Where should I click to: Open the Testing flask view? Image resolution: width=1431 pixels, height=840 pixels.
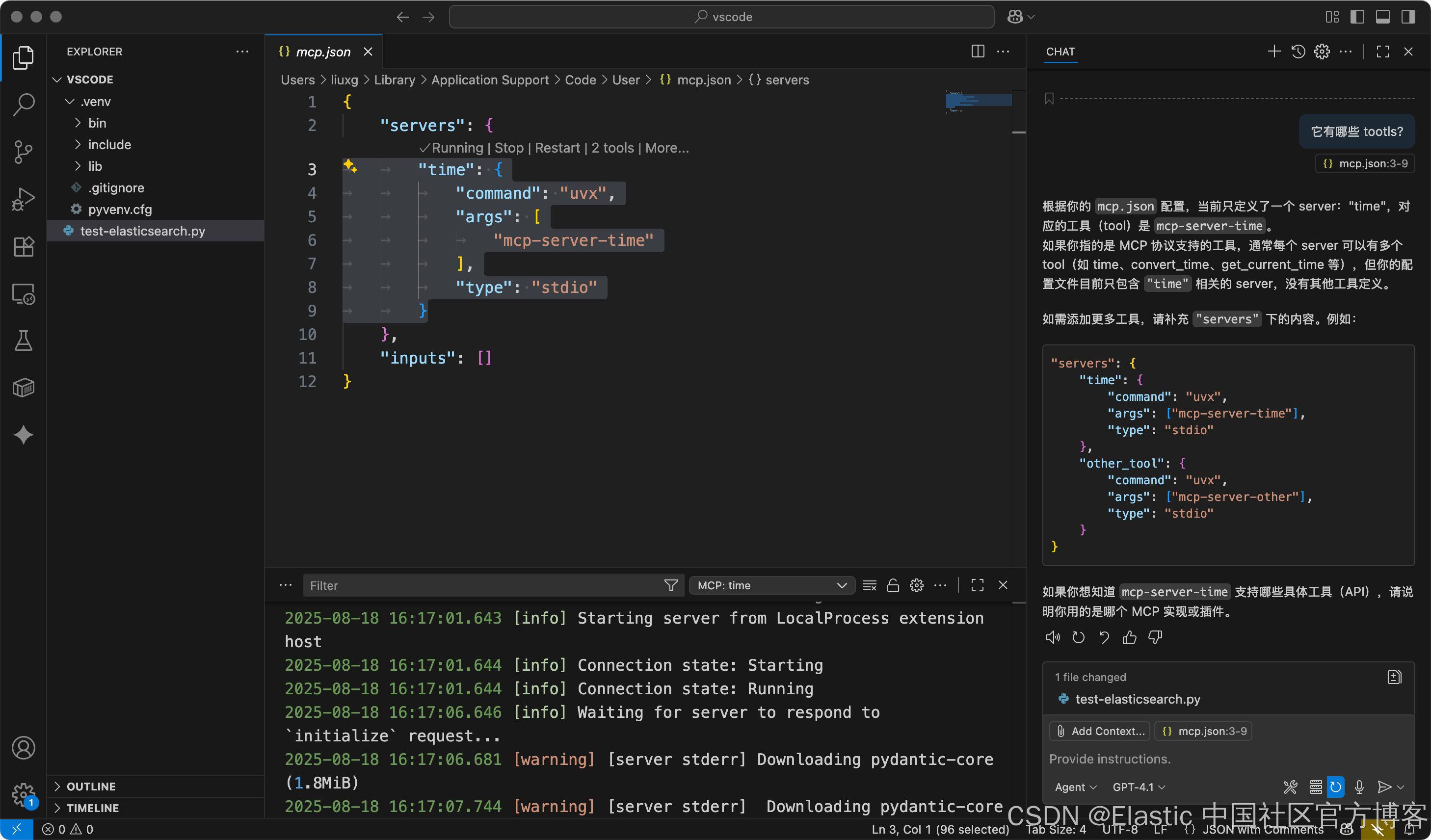pos(23,341)
